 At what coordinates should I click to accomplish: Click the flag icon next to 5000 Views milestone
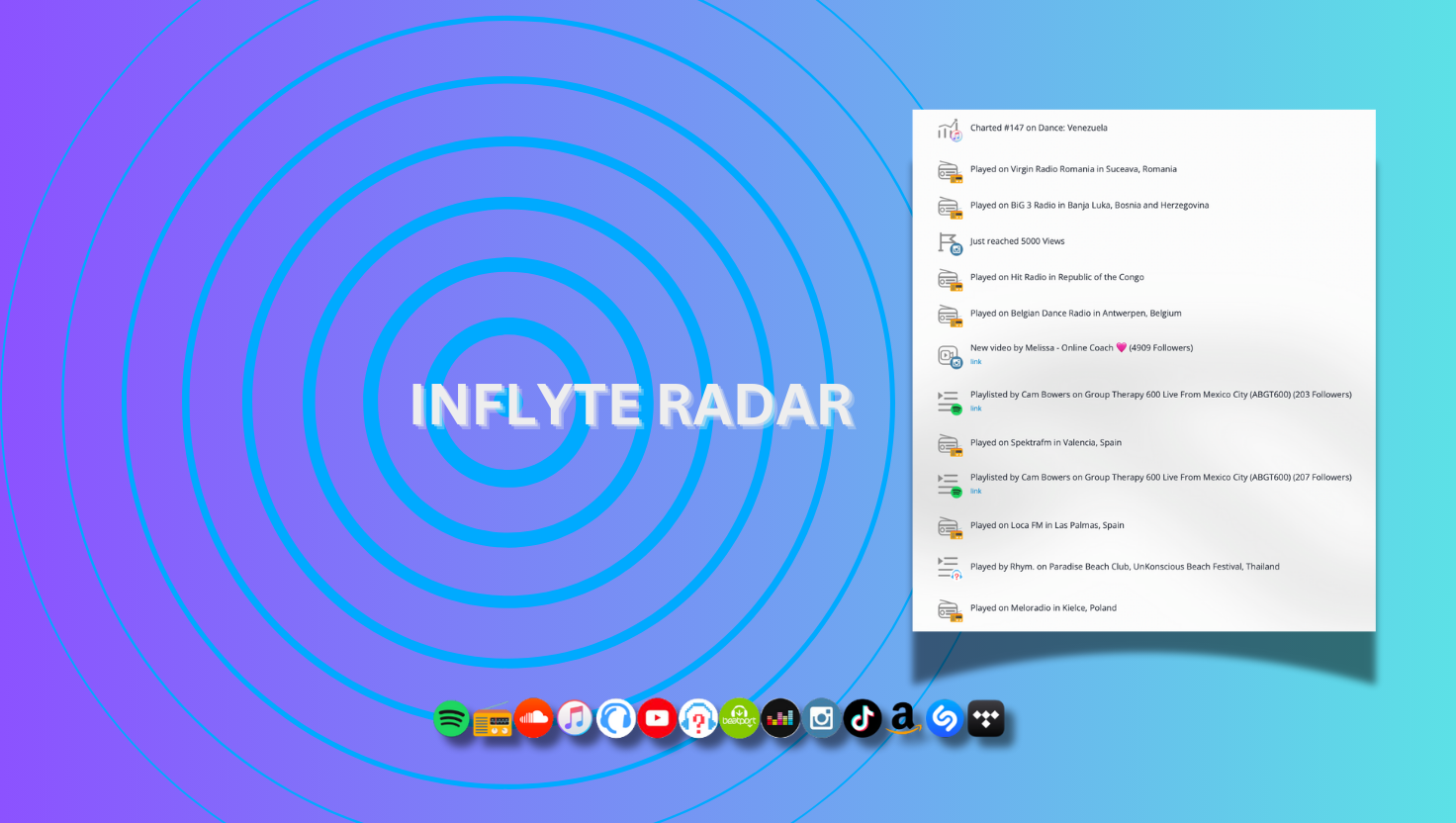pos(949,242)
